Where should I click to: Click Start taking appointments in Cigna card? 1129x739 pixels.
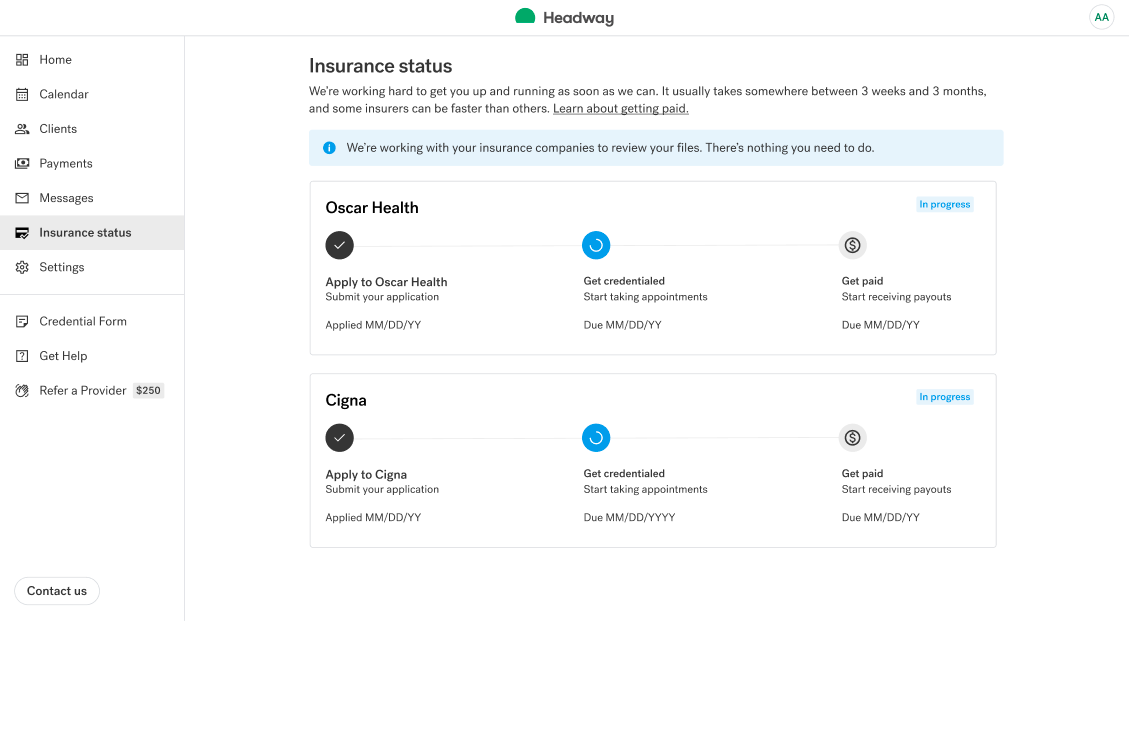[645, 490]
